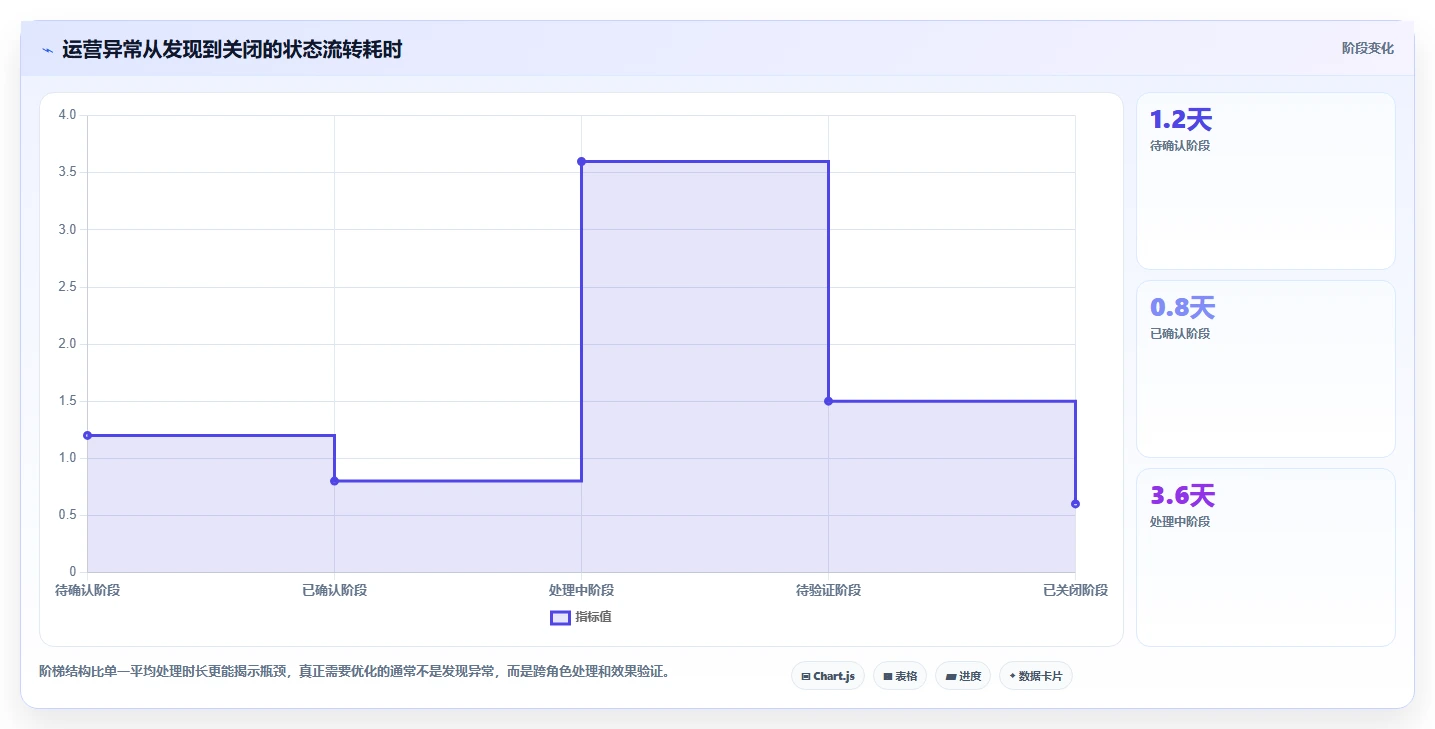Click the 1.2天 value text

coord(1181,120)
